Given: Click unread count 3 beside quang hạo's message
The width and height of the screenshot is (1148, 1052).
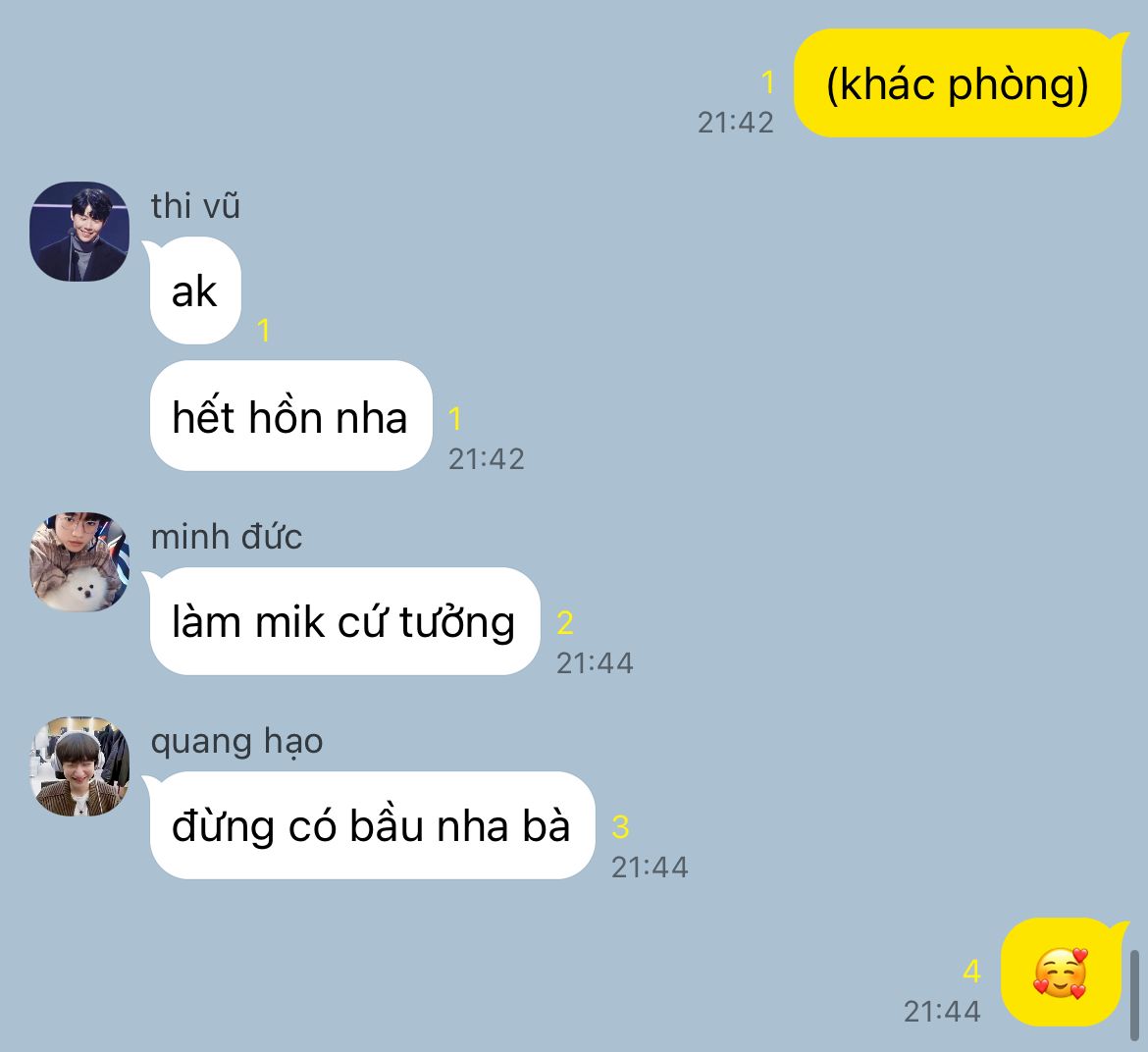Looking at the screenshot, I should [x=621, y=827].
